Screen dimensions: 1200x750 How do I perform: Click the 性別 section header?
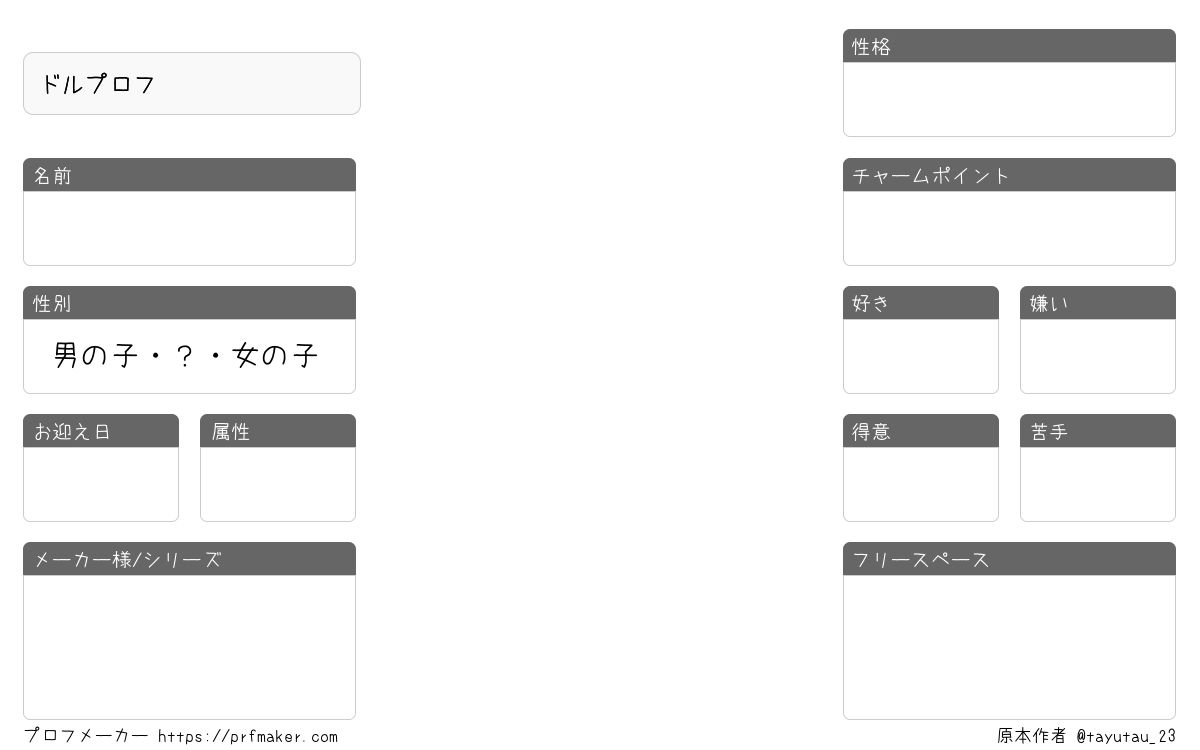[x=189, y=303]
